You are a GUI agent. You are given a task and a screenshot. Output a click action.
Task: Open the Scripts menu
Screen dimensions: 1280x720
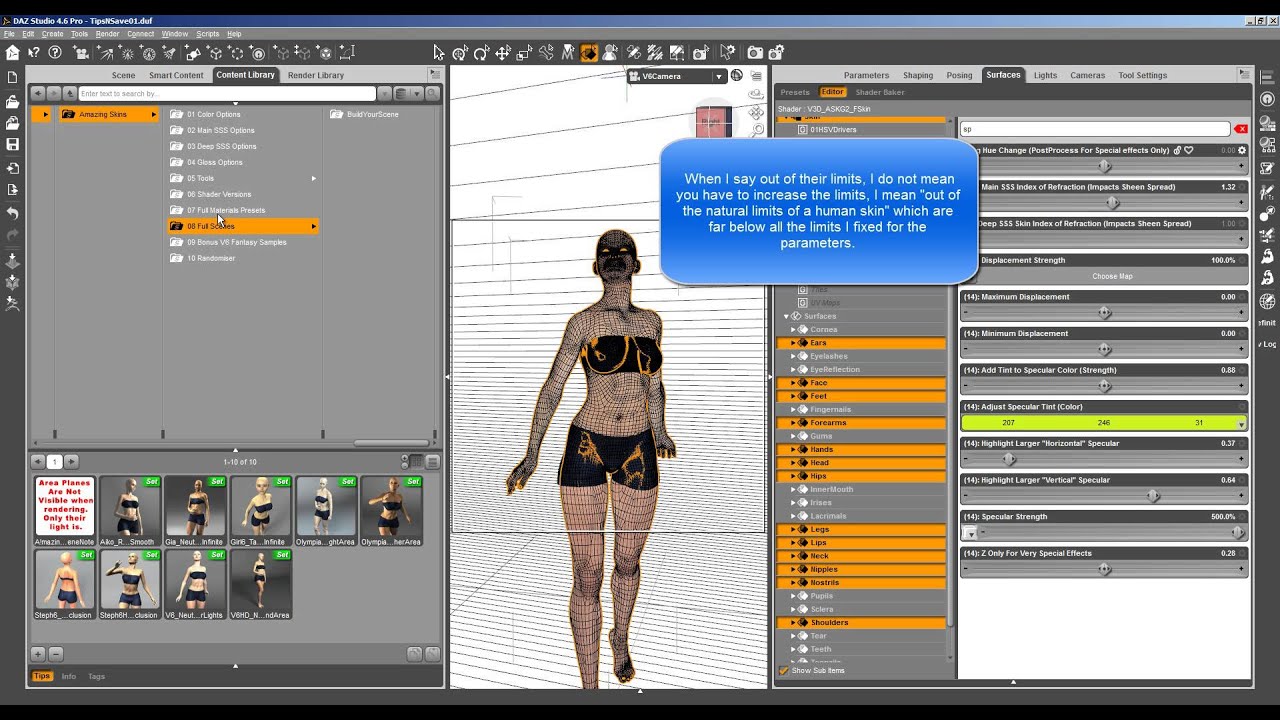[x=207, y=34]
